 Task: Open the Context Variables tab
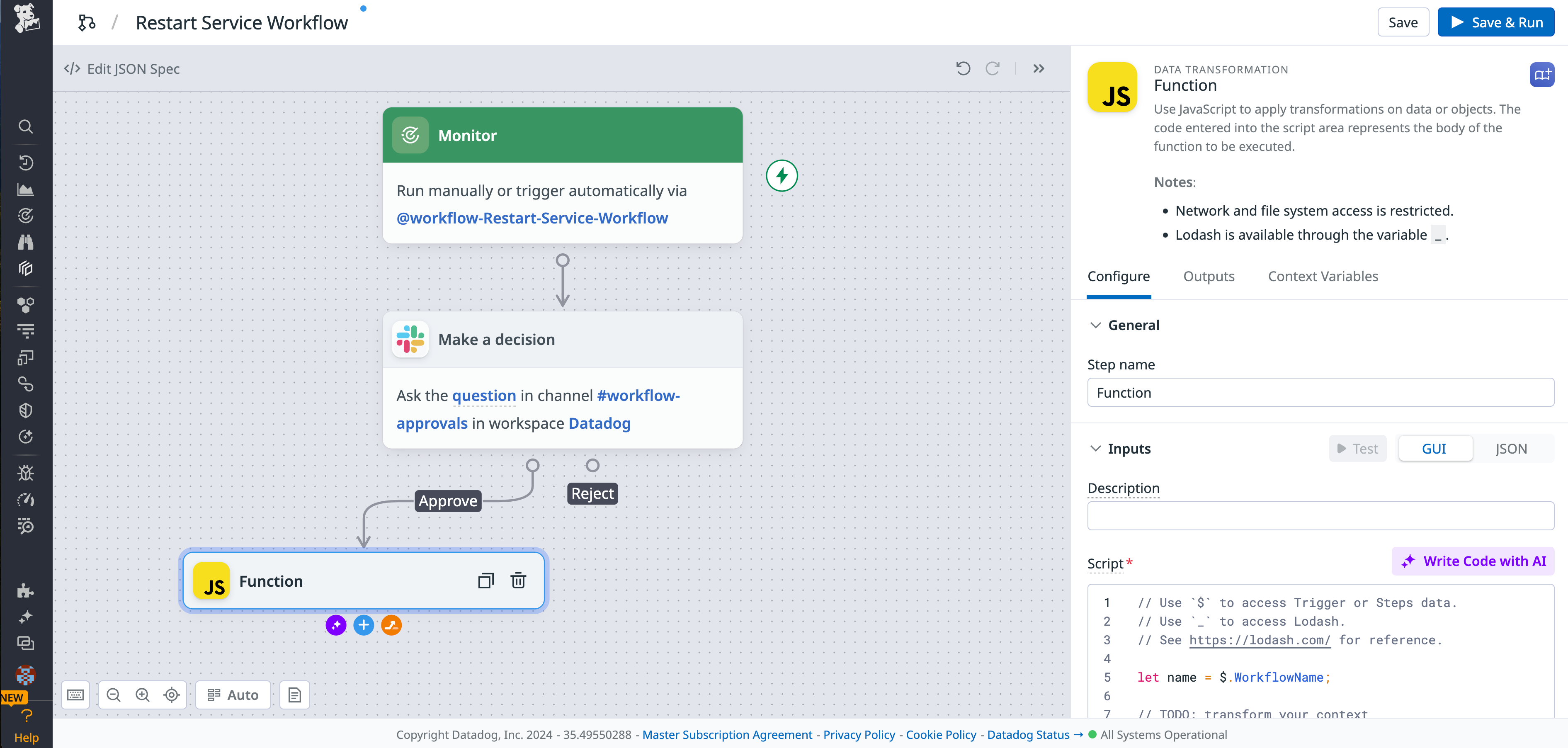point(1323,276)
